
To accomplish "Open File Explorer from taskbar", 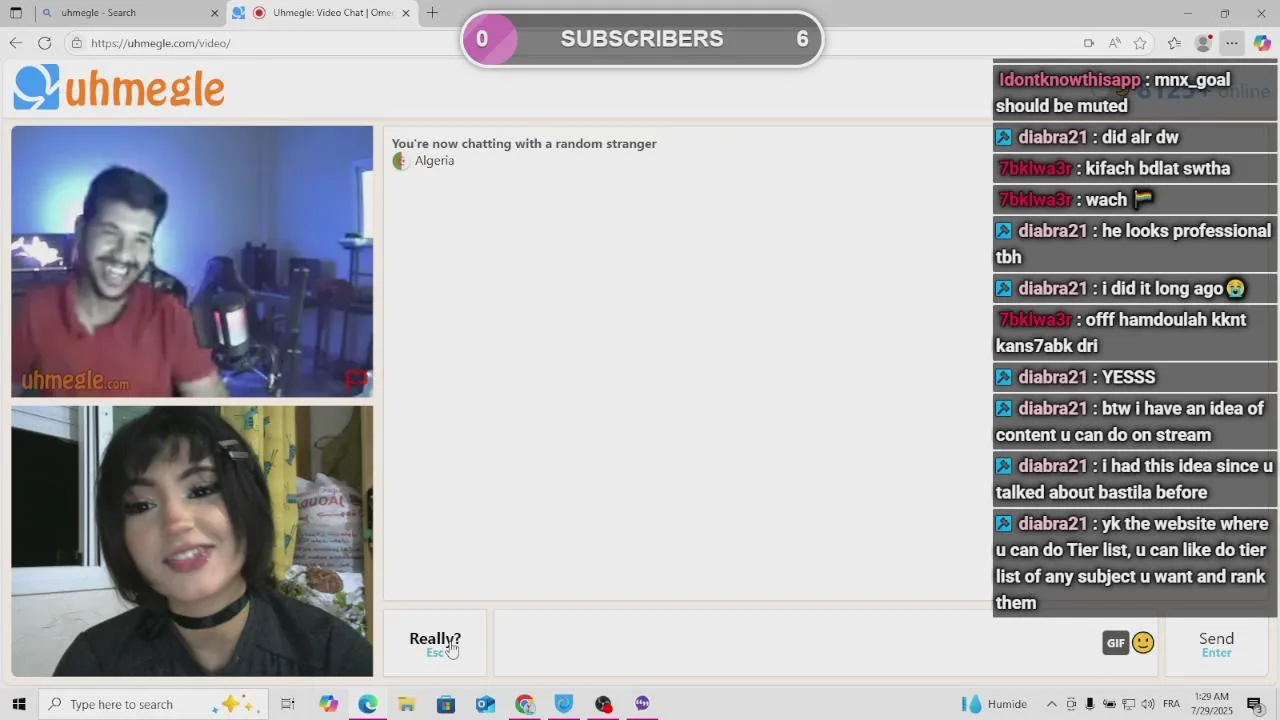I will [407, 704].
